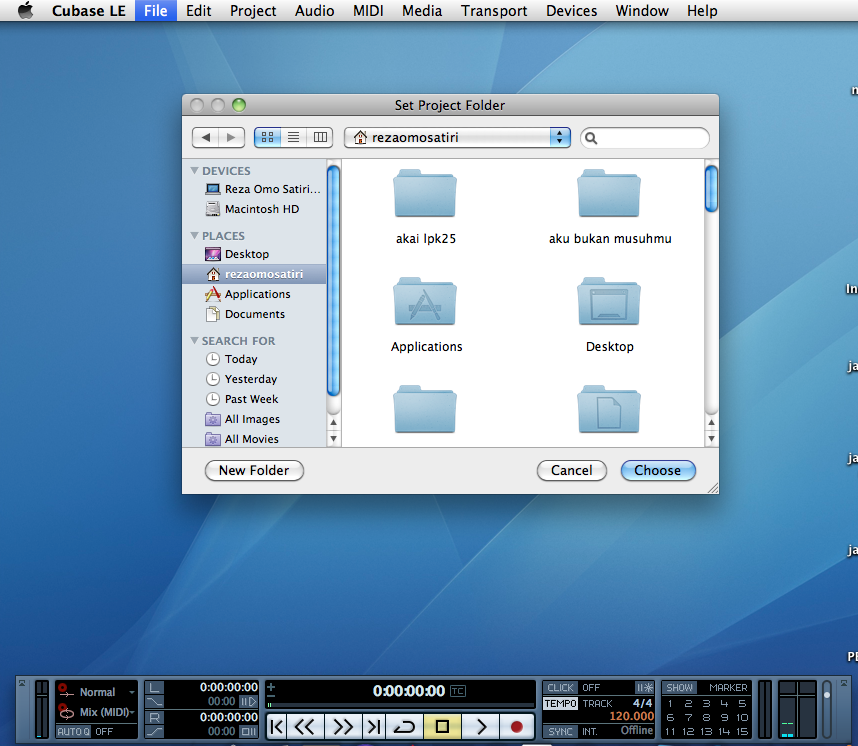Click the transport position slider bar

click(x=400, y=705)
